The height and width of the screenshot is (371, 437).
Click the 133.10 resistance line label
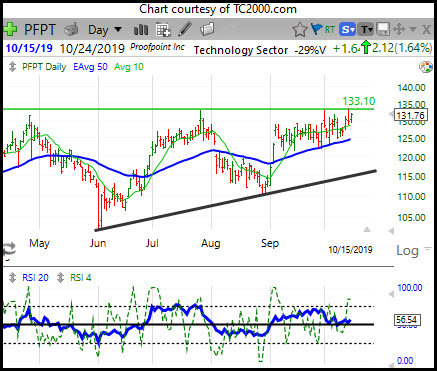click(359, 101)
